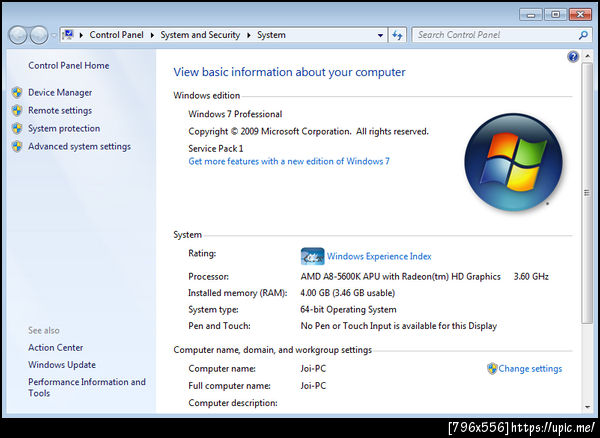Click the computer icon in address bar
This screenshot has height=438, width=600.
[68, 35]
